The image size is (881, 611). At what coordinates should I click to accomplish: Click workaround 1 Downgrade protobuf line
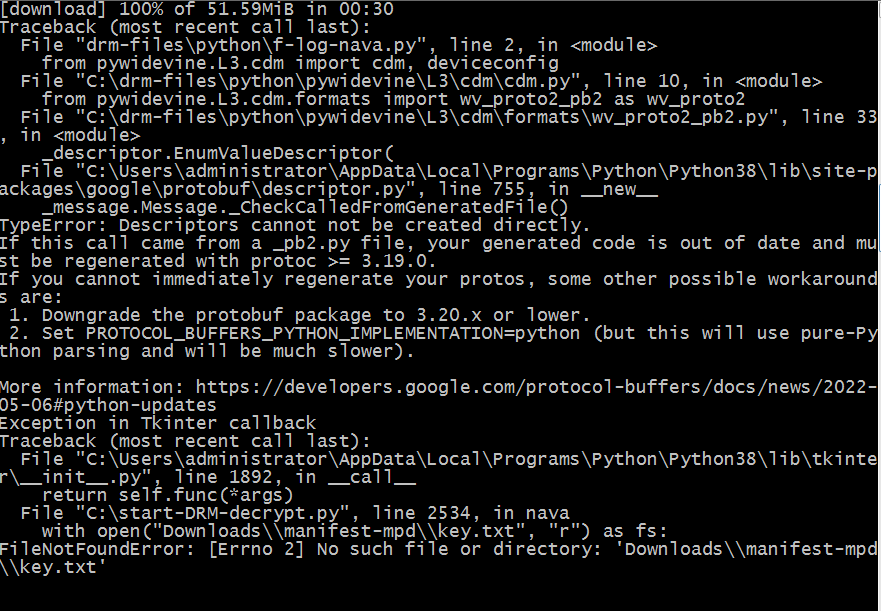[299, 315]
